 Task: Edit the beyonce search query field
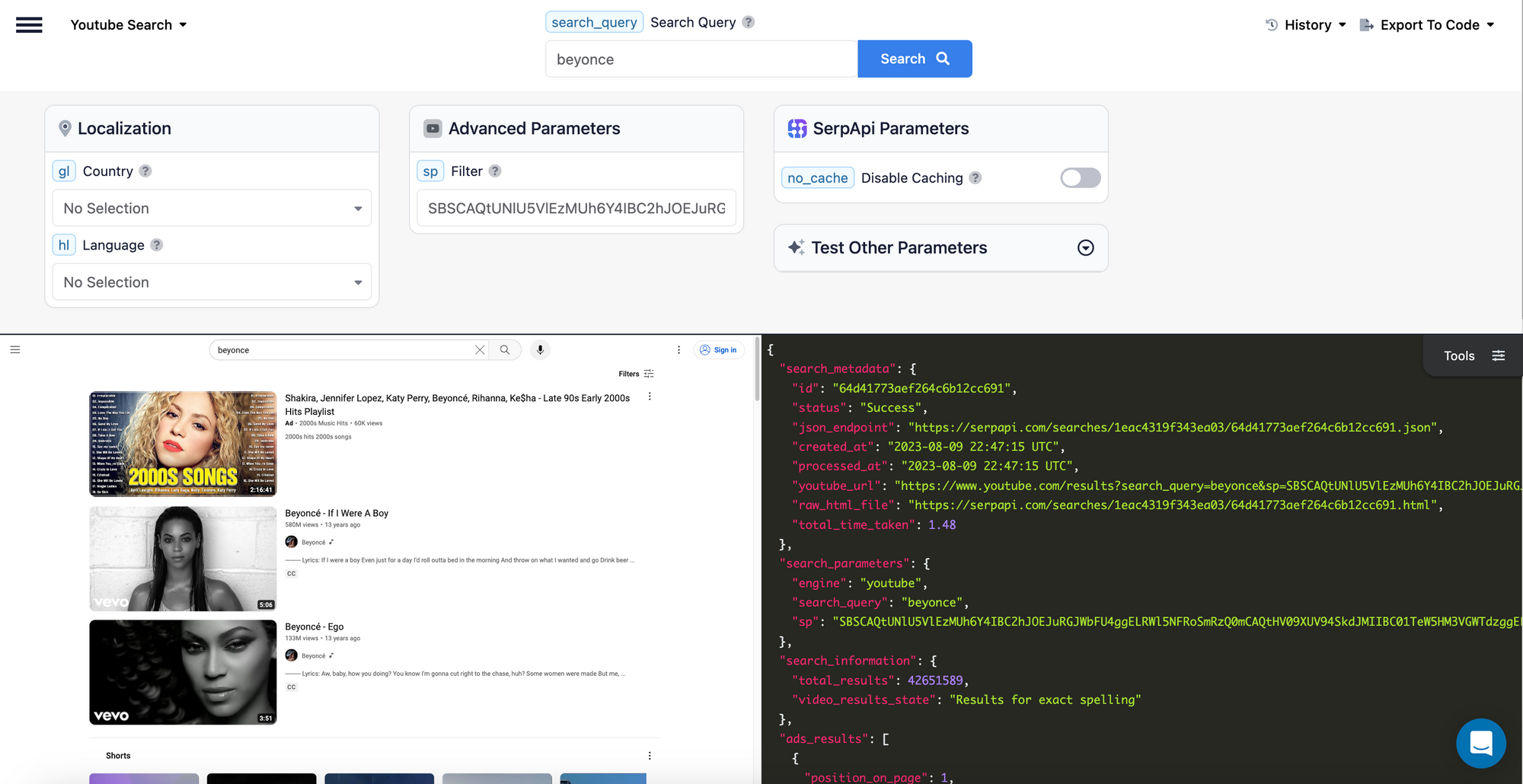click(x=701, y=59)
